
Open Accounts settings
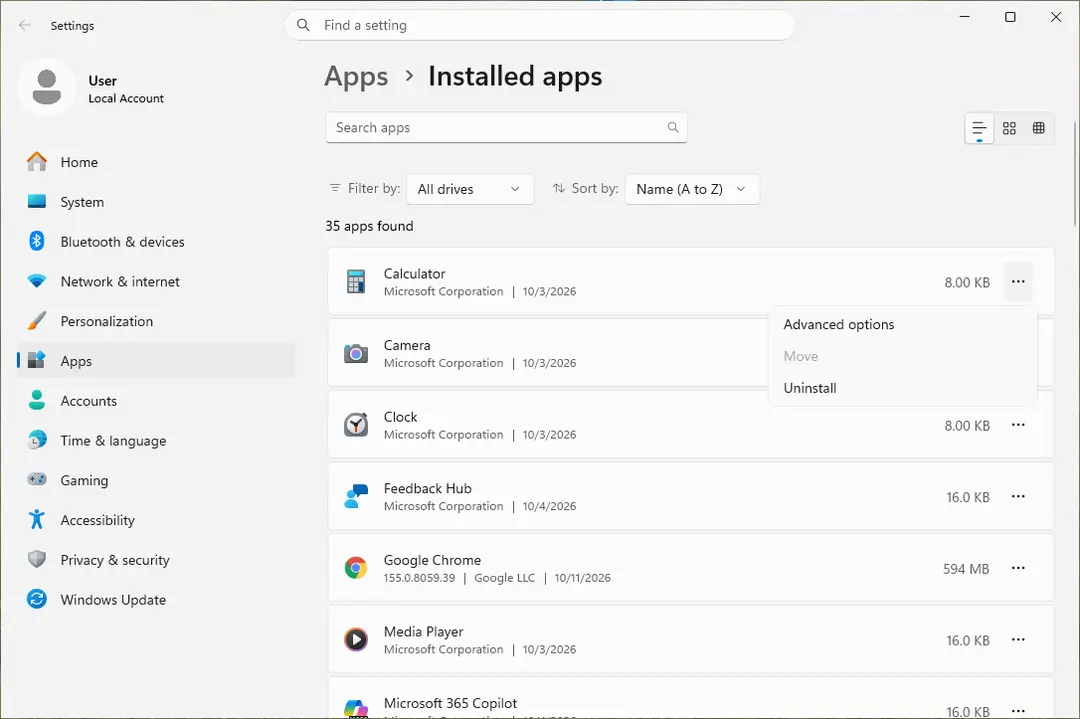click(156, 401)
